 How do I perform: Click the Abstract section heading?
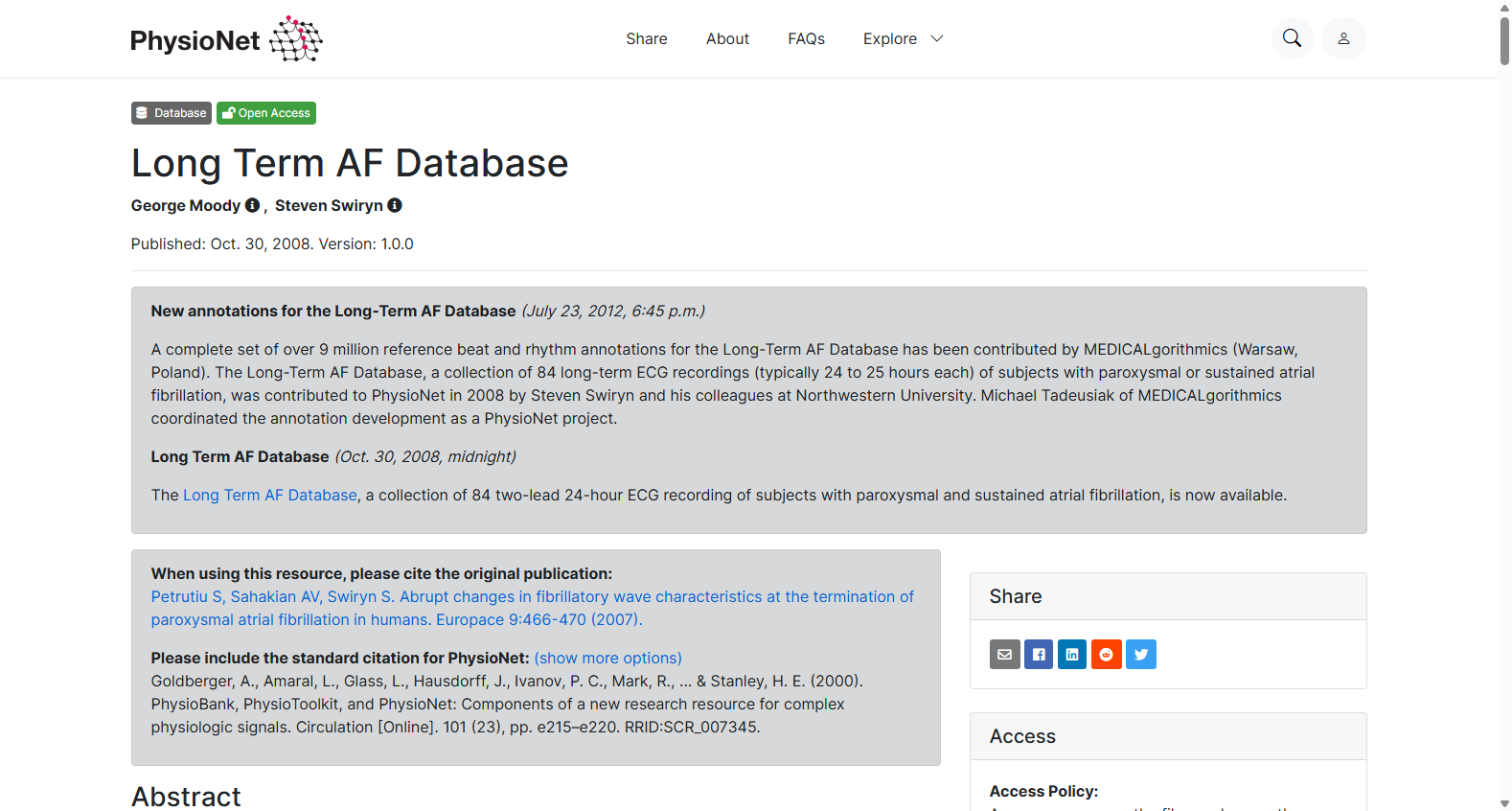(x=186, y=797)
